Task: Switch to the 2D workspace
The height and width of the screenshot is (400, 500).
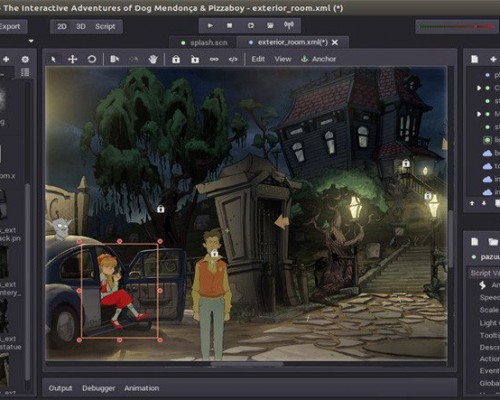Action: tap(62, 26)
